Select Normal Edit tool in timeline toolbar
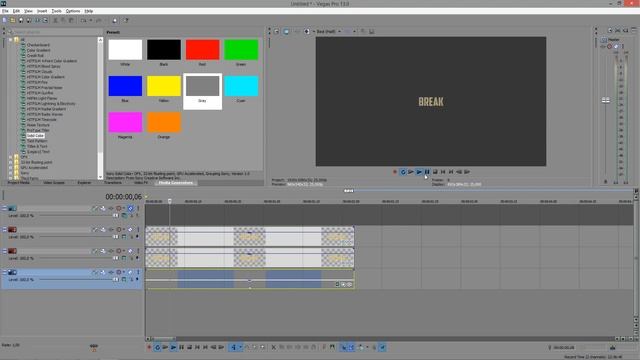Viewport: 640px width, 360px height. tap(233, 347)
